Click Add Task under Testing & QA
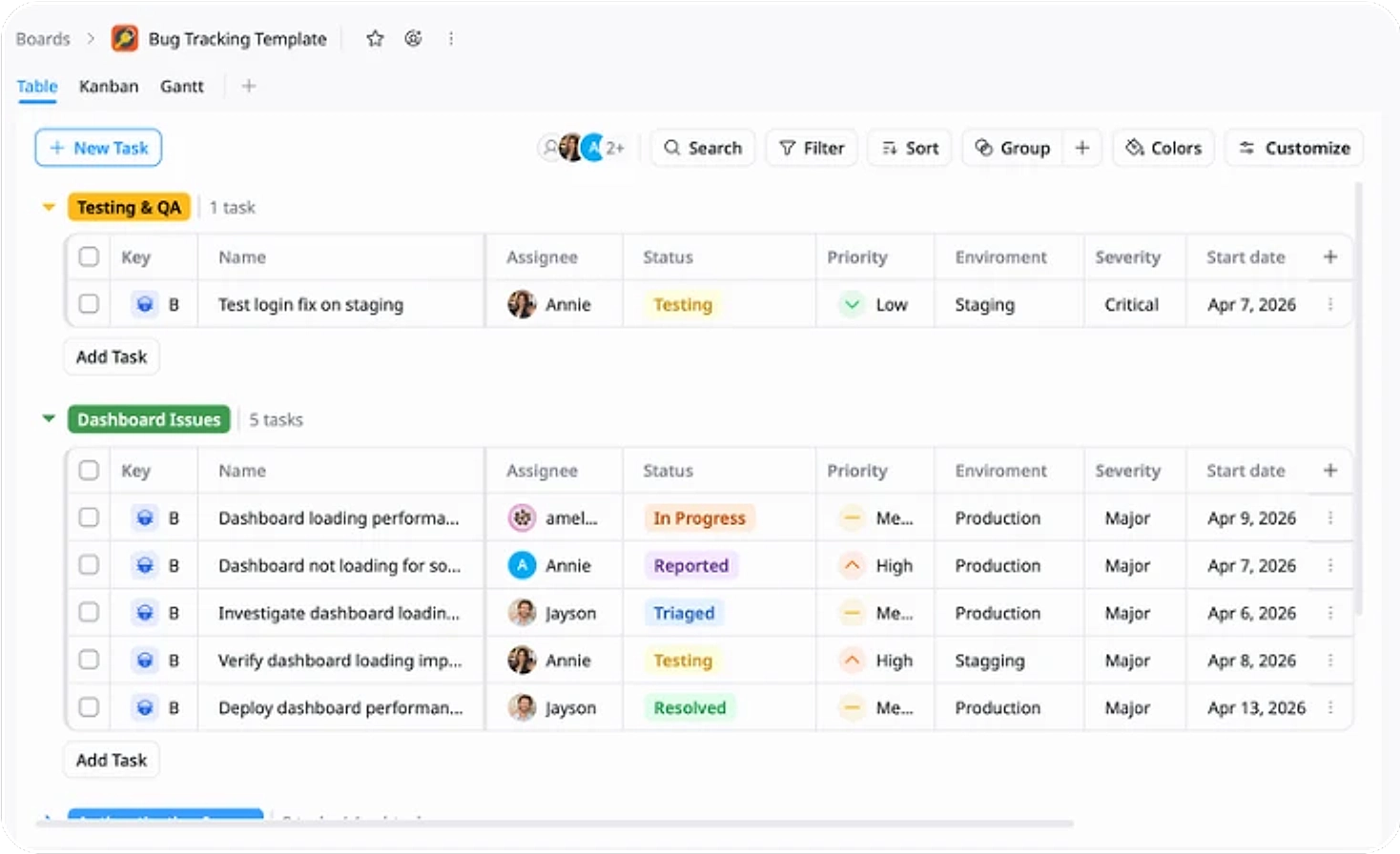Viewport: 1400px width, 854px height. (x=112, y=356)
